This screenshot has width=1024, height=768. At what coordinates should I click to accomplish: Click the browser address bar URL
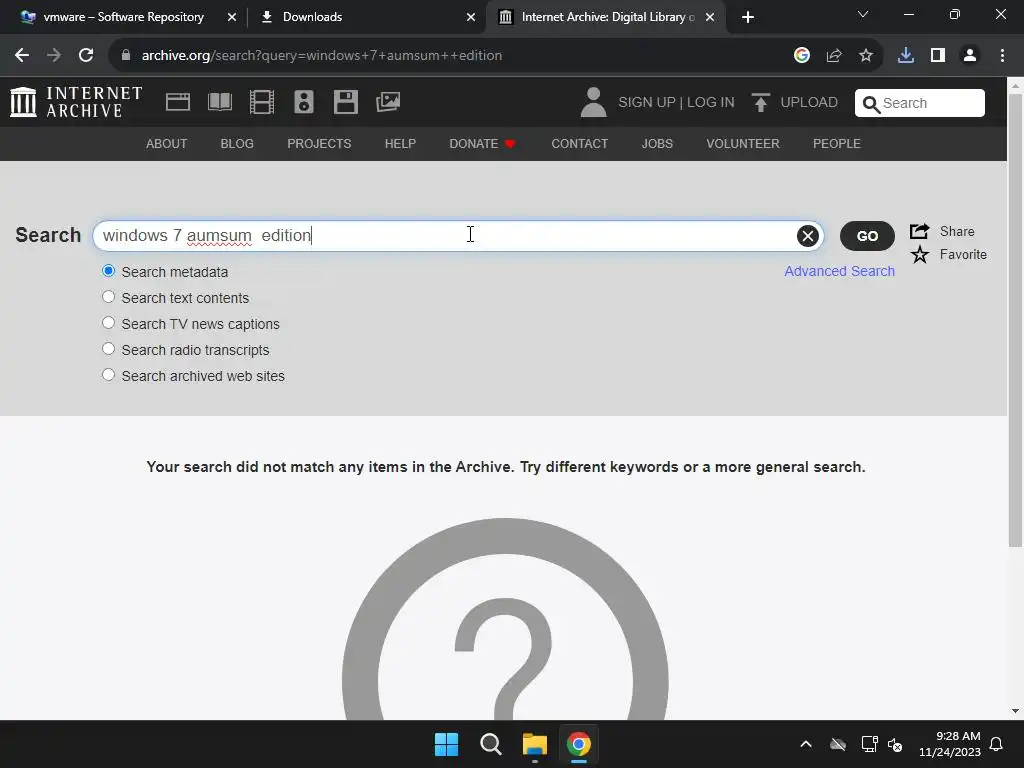[x=321, y=56]
